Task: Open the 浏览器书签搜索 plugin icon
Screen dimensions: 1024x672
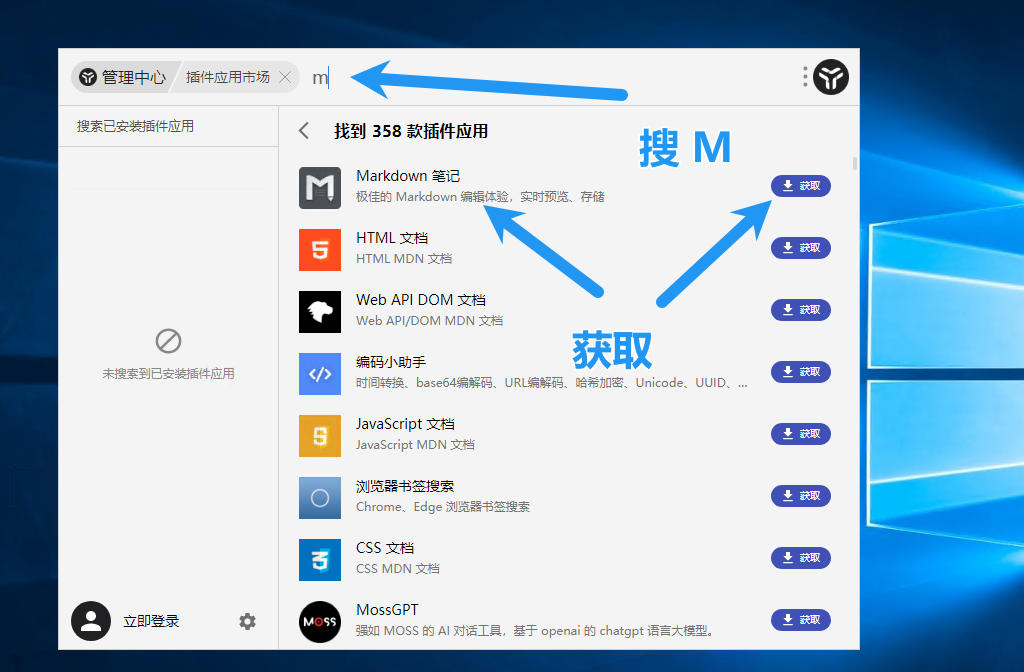Action: [320, 498]
